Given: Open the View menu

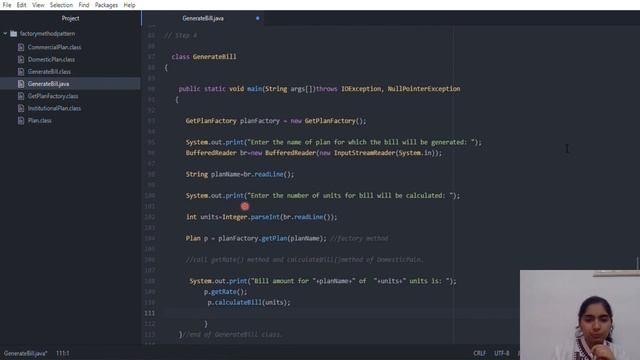Looking at the screenshot, I should pyautogui.click(x=38, y=5).
